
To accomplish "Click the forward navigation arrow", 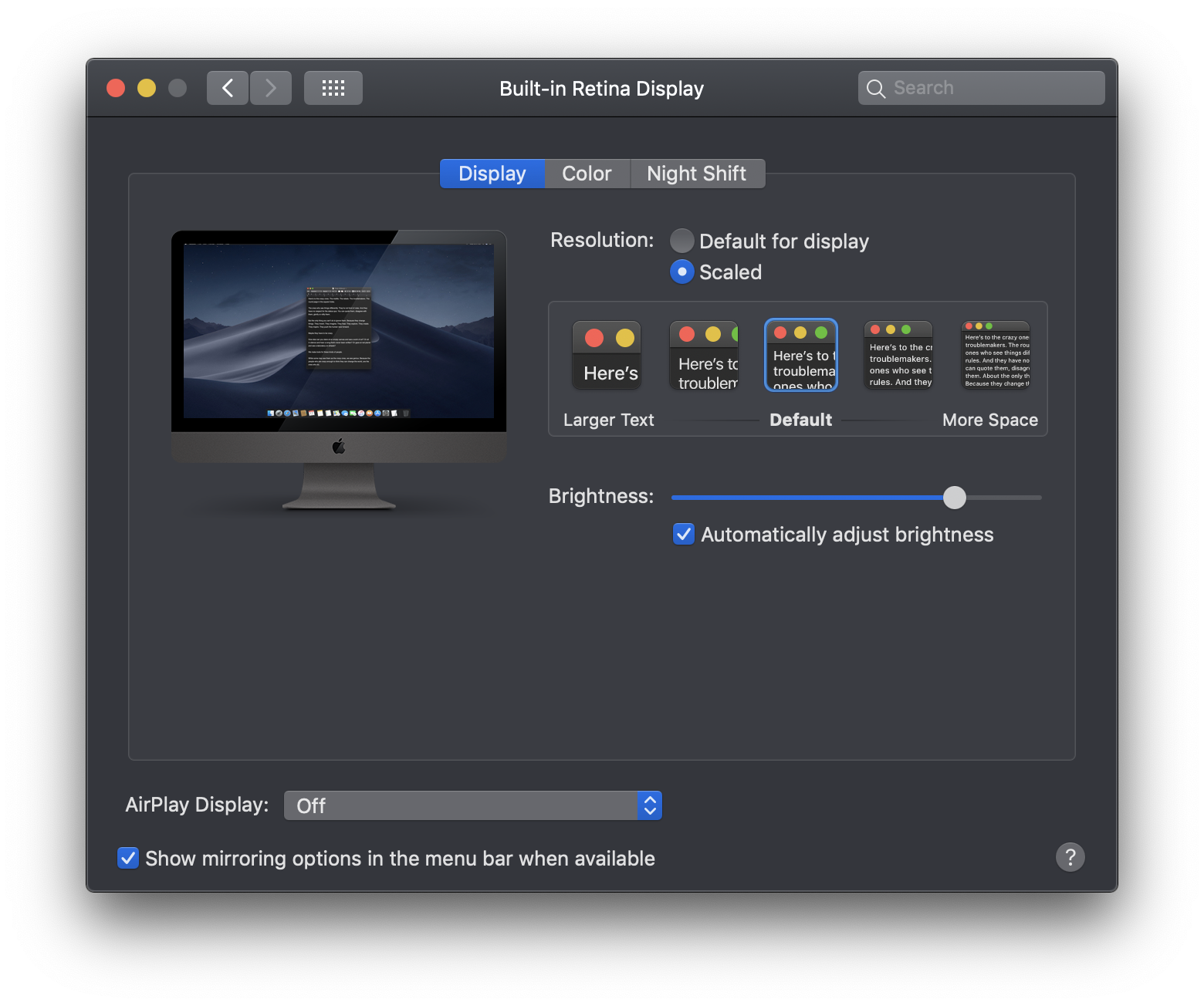I will [270, 87].
